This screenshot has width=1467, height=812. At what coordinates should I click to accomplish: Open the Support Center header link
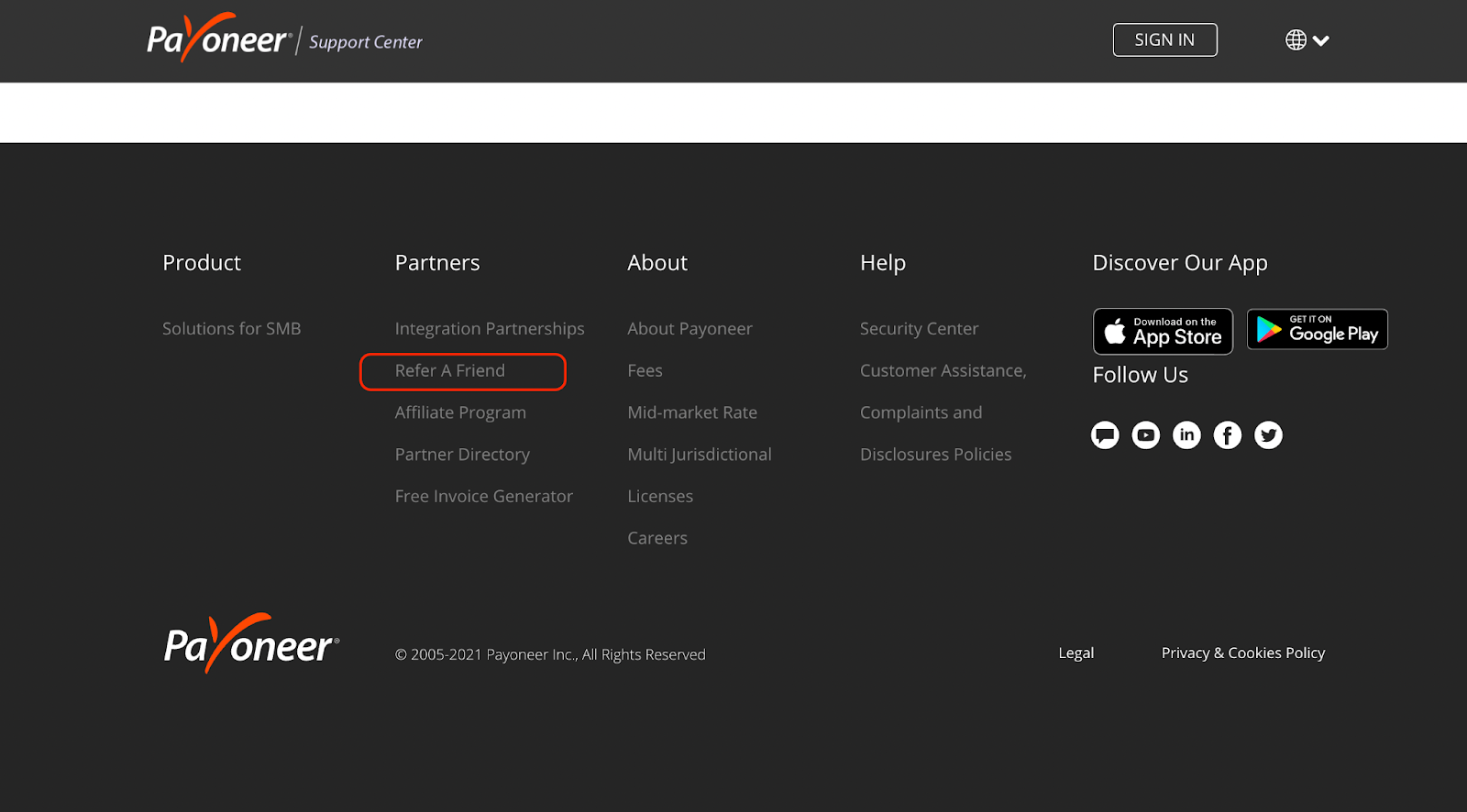(366, 42)
